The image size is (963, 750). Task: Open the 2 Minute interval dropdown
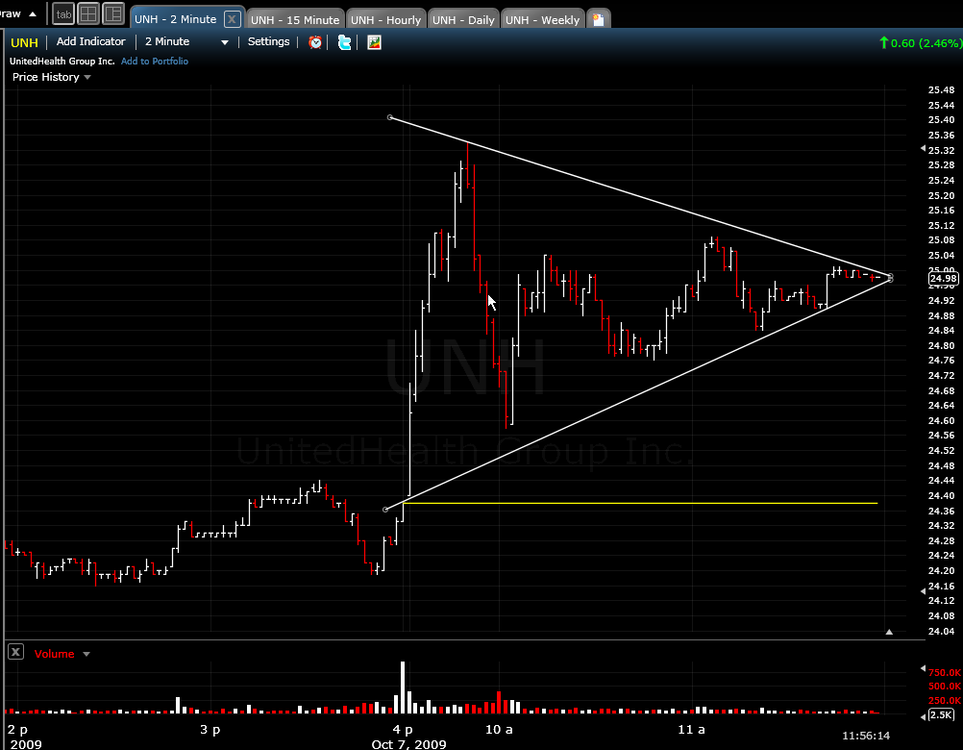pyautogui.click(x=187, y=42)
